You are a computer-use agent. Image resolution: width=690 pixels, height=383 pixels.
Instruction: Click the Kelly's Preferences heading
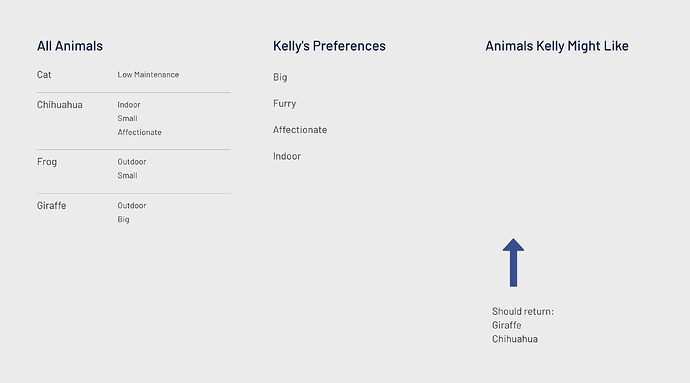coord(329,46)
